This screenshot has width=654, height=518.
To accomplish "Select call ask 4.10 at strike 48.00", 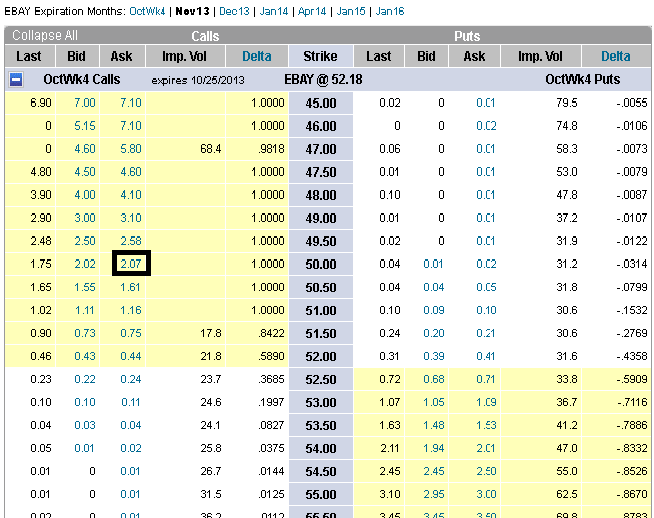I will [131, 194].
